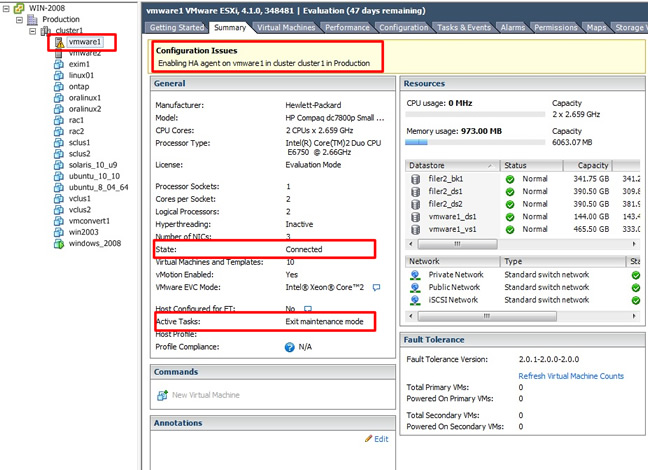Click the Private Network icon
Viewport: 648px width, 470px height.
click(416, 273)
